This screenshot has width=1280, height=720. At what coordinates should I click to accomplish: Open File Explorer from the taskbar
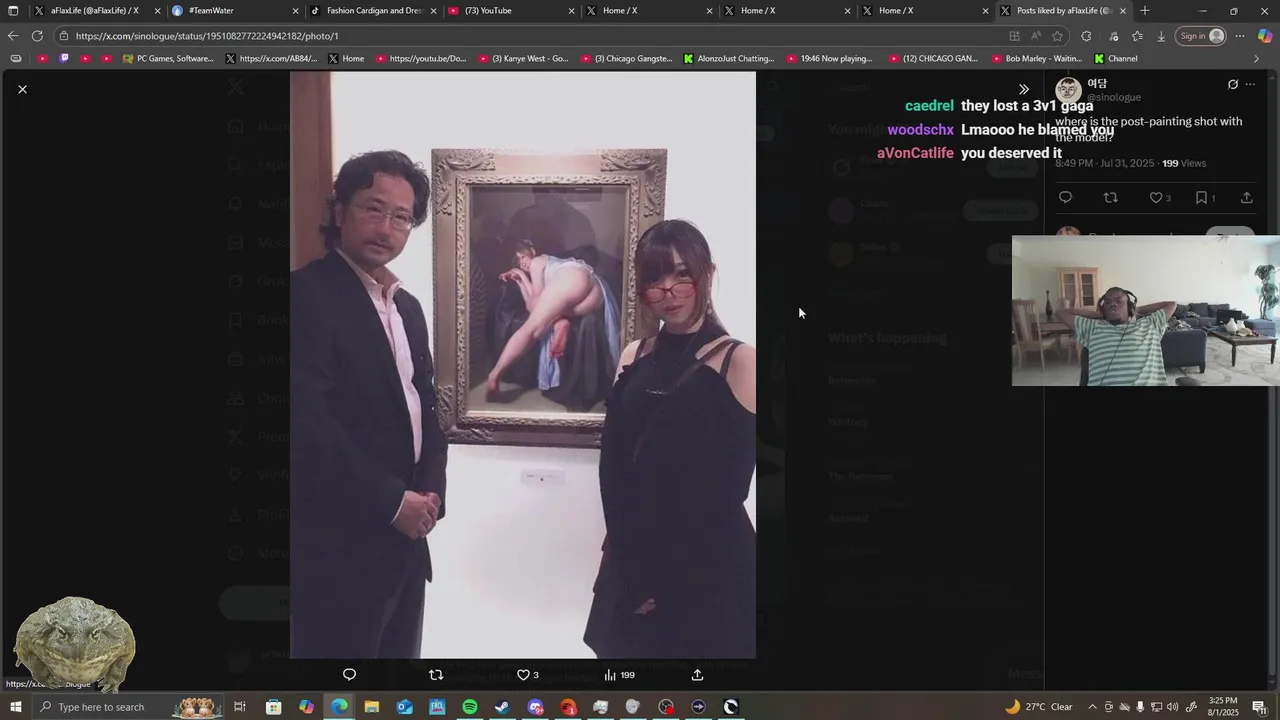372,707
